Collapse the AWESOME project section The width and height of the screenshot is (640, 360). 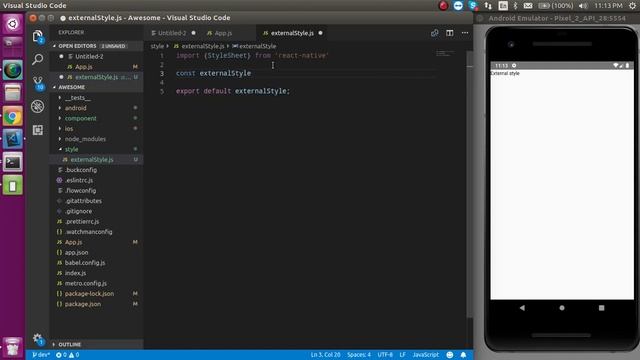(96, 87)
